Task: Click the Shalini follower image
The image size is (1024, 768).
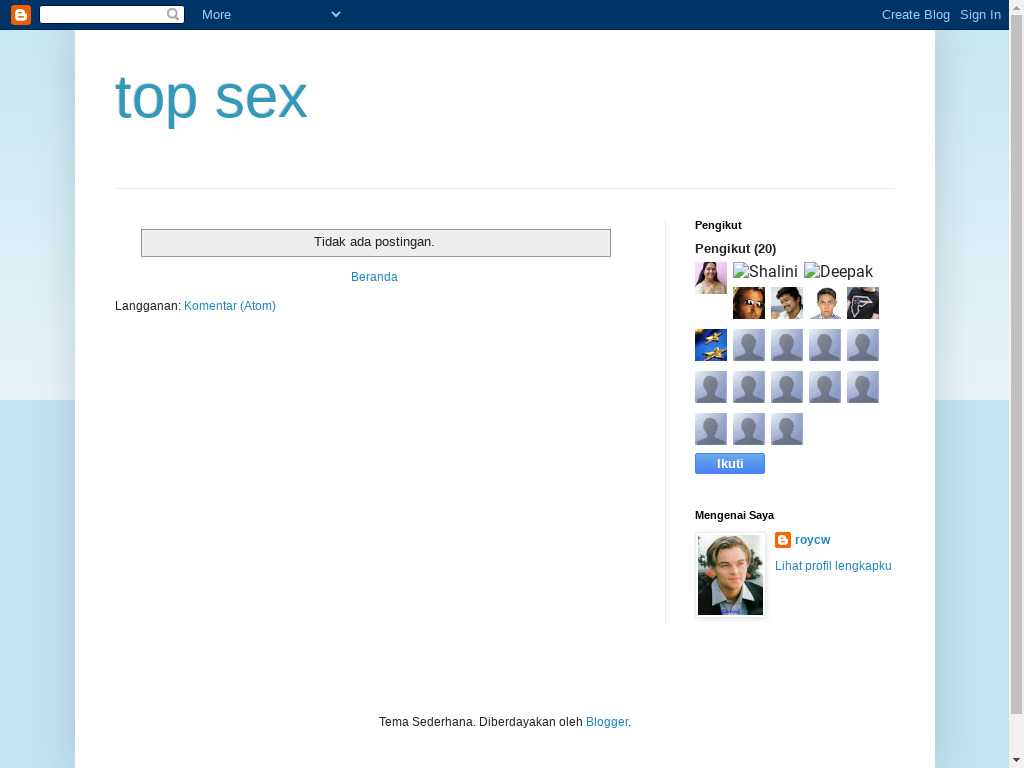Action: click(x=765, y=271)
